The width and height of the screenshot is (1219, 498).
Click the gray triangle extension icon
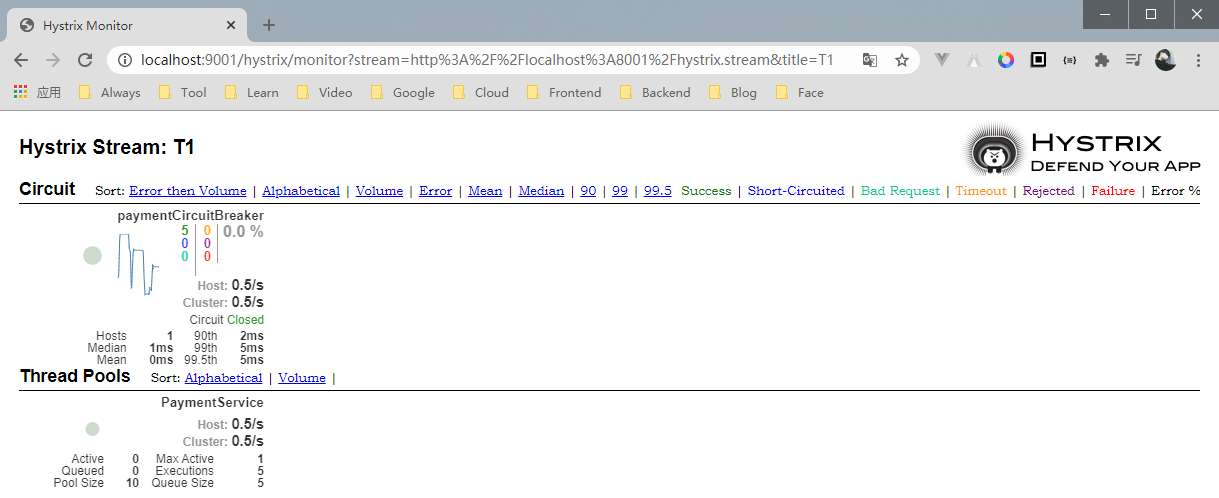point(973,60)
